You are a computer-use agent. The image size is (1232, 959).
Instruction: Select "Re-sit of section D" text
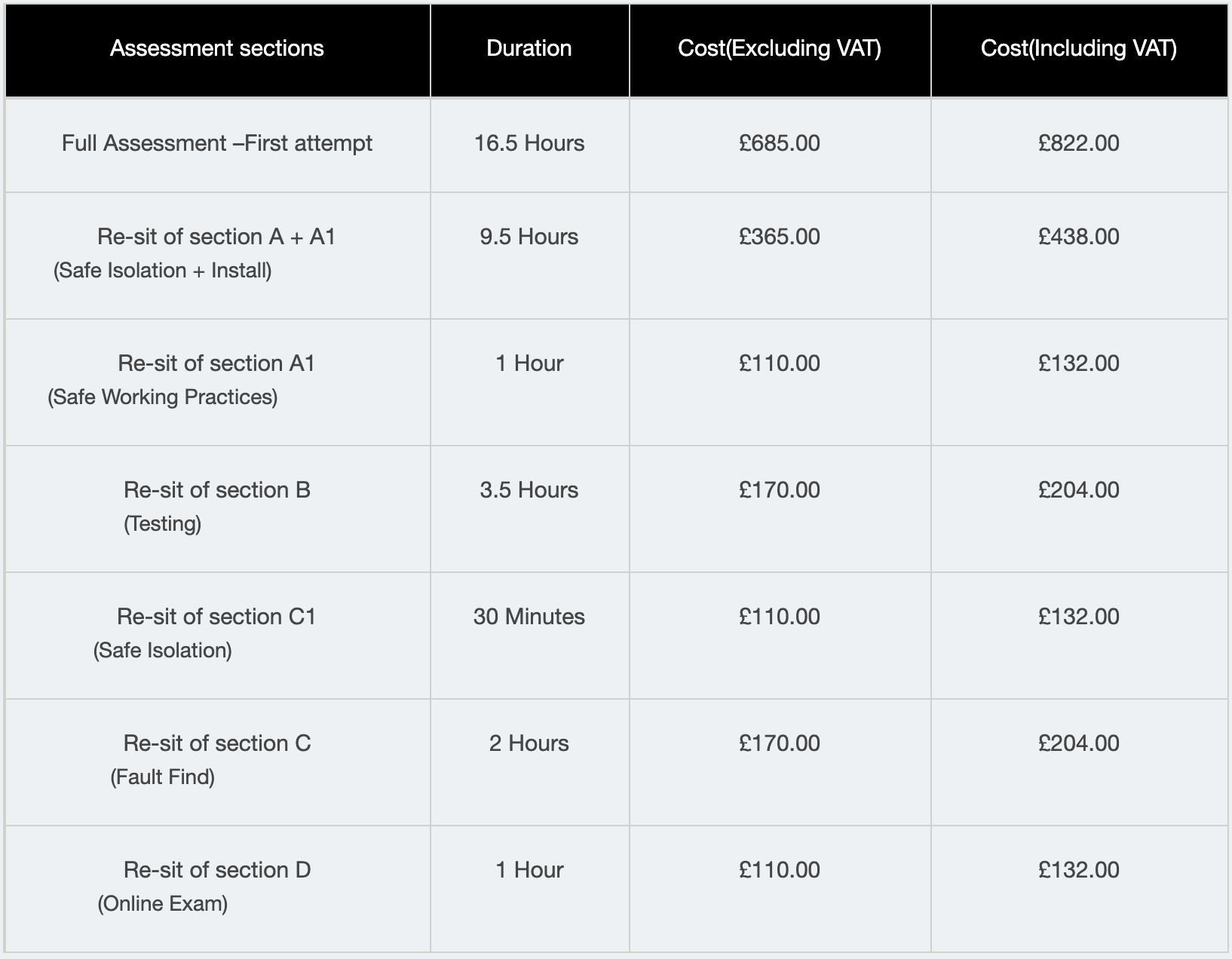pos(217,870)
